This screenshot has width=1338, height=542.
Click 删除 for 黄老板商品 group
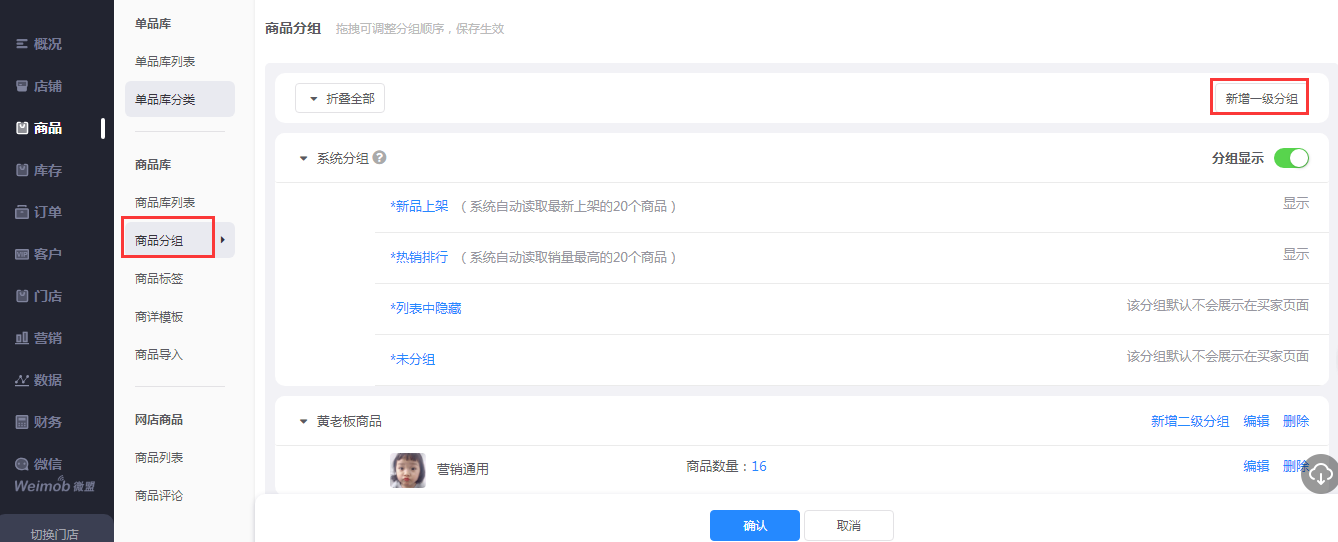(1296, 421)
